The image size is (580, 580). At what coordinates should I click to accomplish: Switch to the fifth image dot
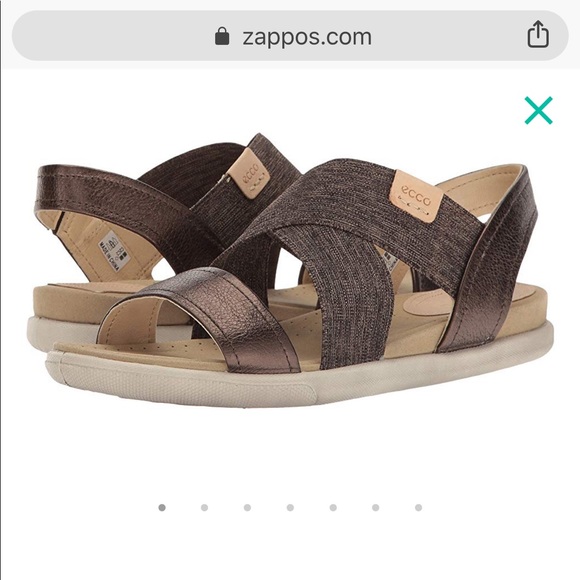tap(333, 508)
